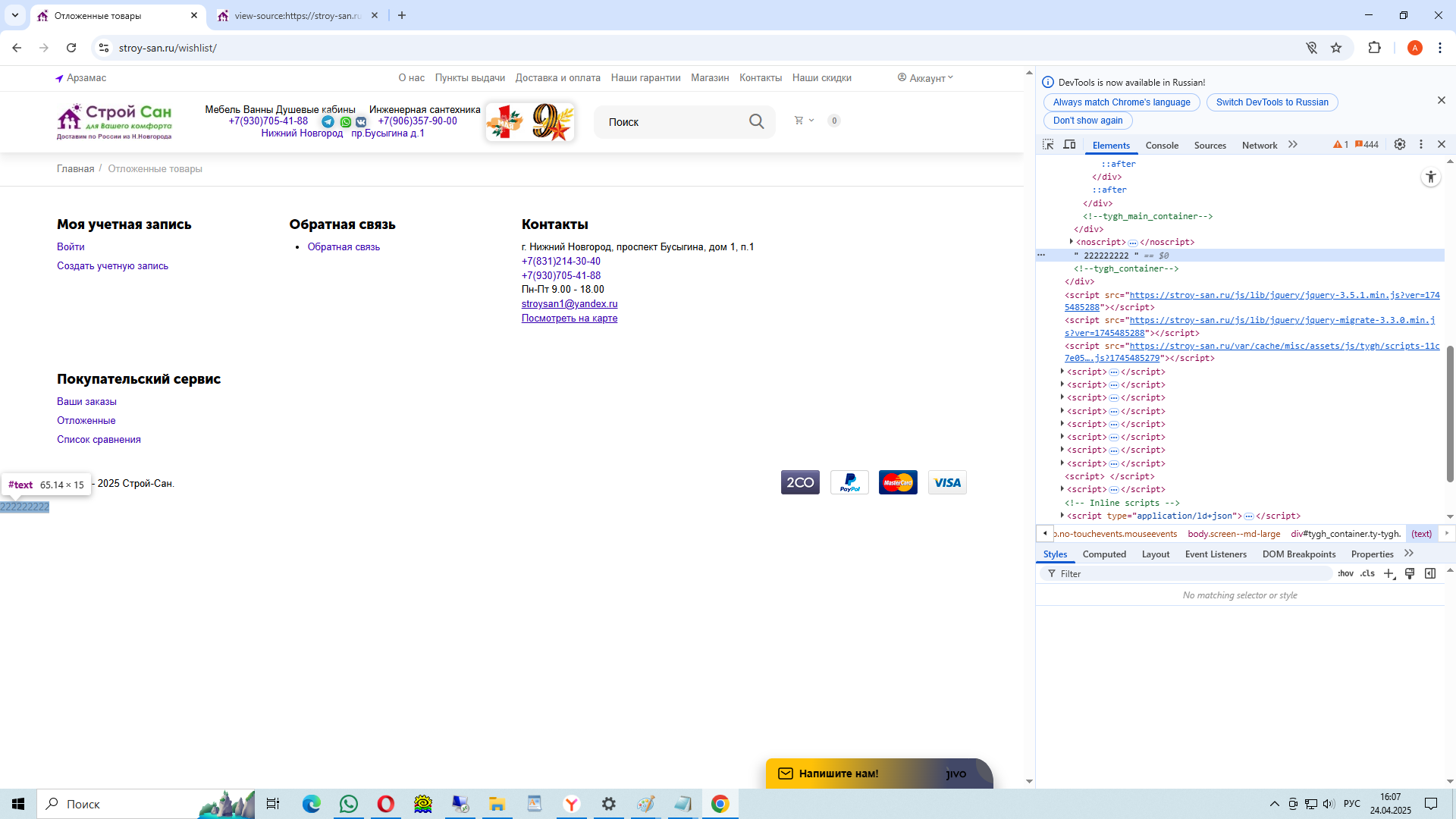Select the inspect element picker tool
The height and width of the screenshot is (819, 1456).
(x=1048, y=145)
